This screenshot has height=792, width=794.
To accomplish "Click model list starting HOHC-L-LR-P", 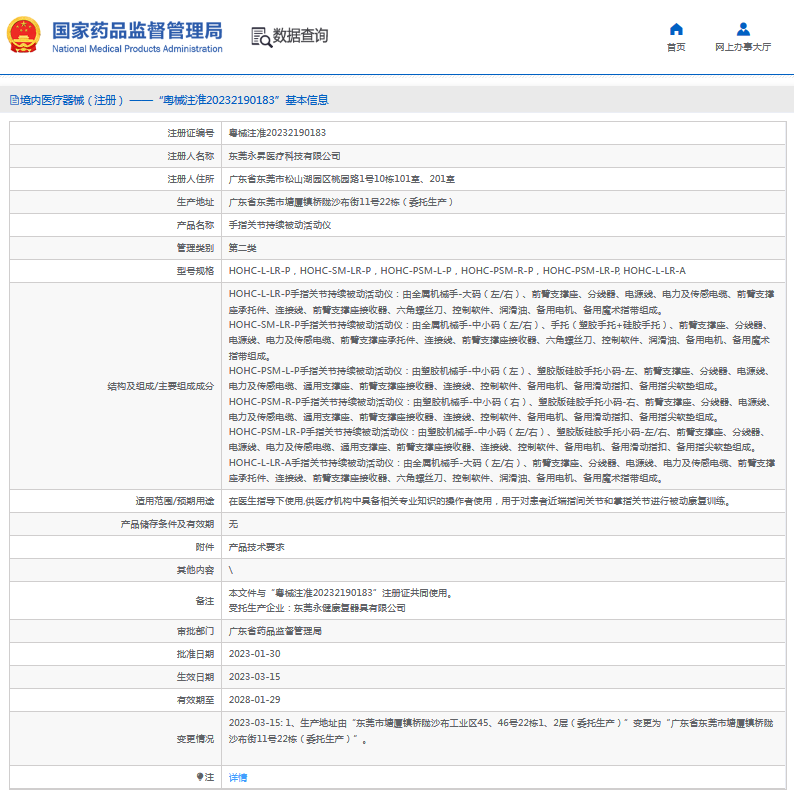I will [x=457, y=271].
